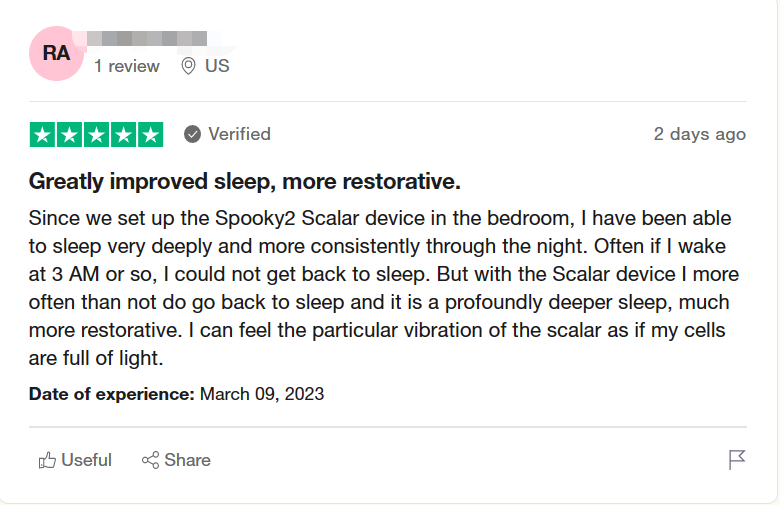Click the review body paragraph text
This screenshot has height=505, width=780.
(x=380, y=288)
